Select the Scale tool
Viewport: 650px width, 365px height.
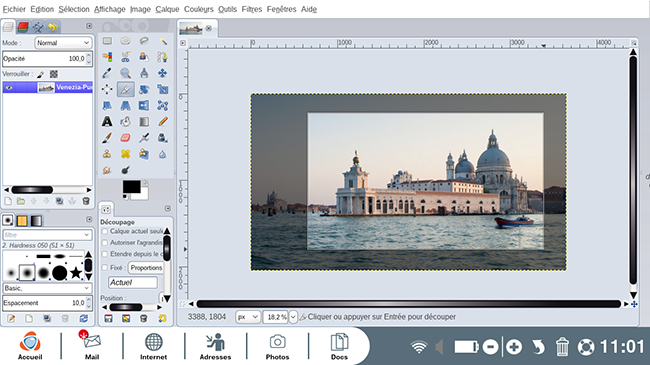pyautogui.click(x=162, y=89)
